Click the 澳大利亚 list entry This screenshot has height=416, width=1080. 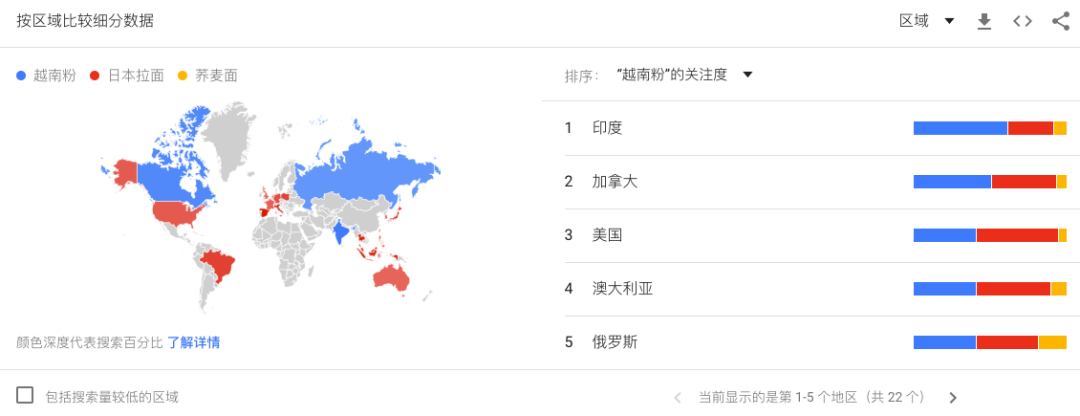point(622,289)
